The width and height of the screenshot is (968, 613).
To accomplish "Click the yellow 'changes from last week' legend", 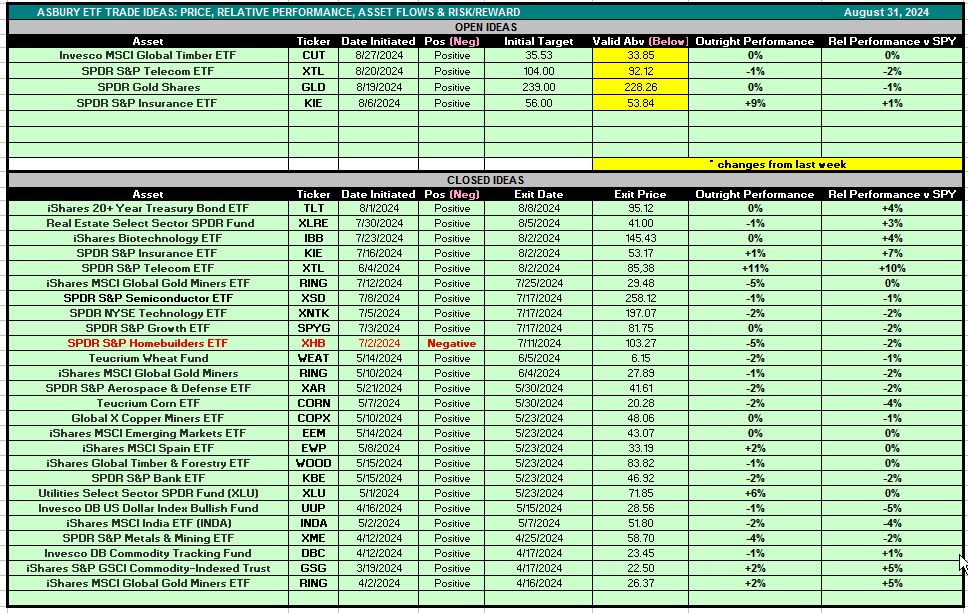I will [x=777, y=164].
